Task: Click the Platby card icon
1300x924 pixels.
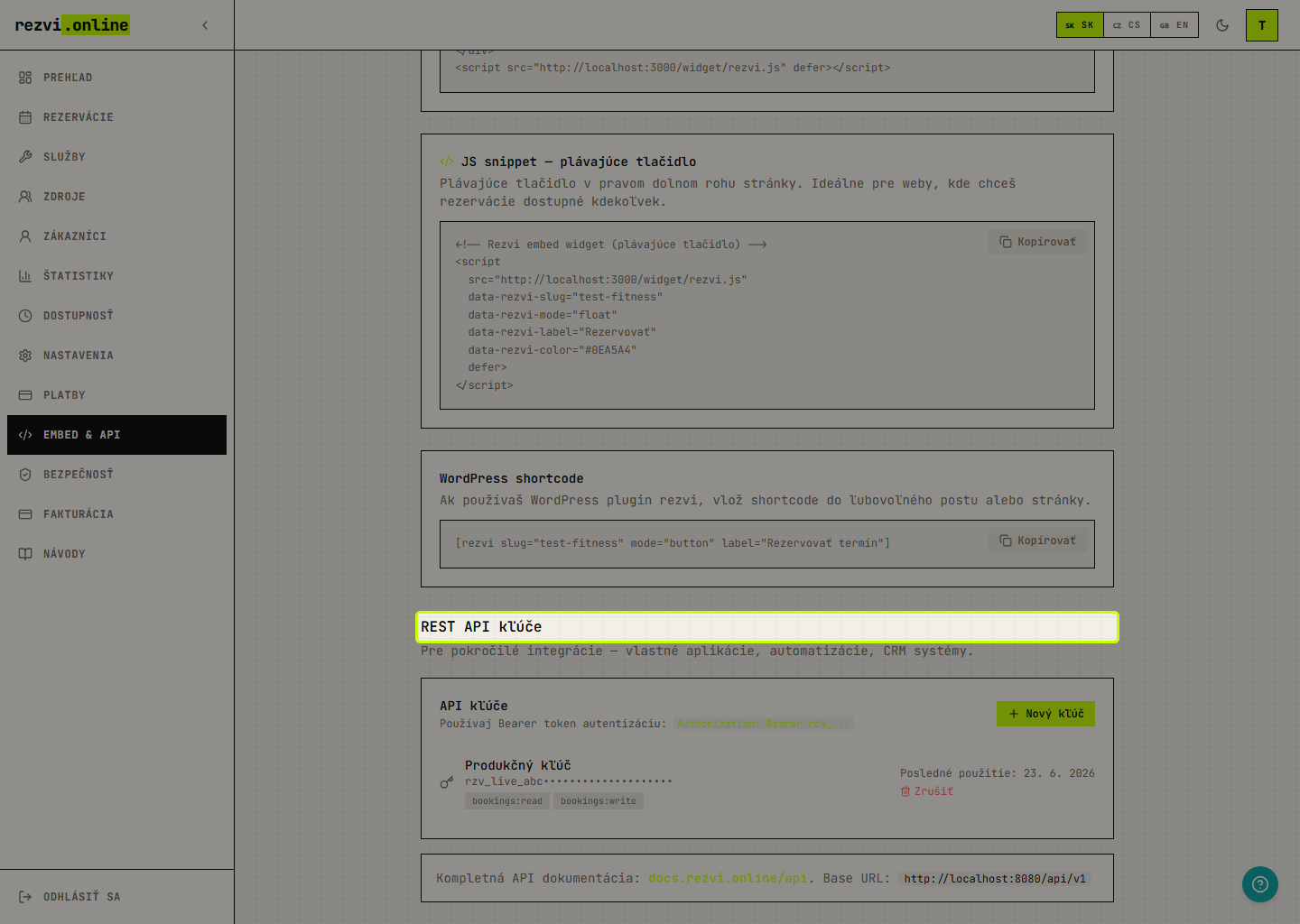Action: point(25,395)
